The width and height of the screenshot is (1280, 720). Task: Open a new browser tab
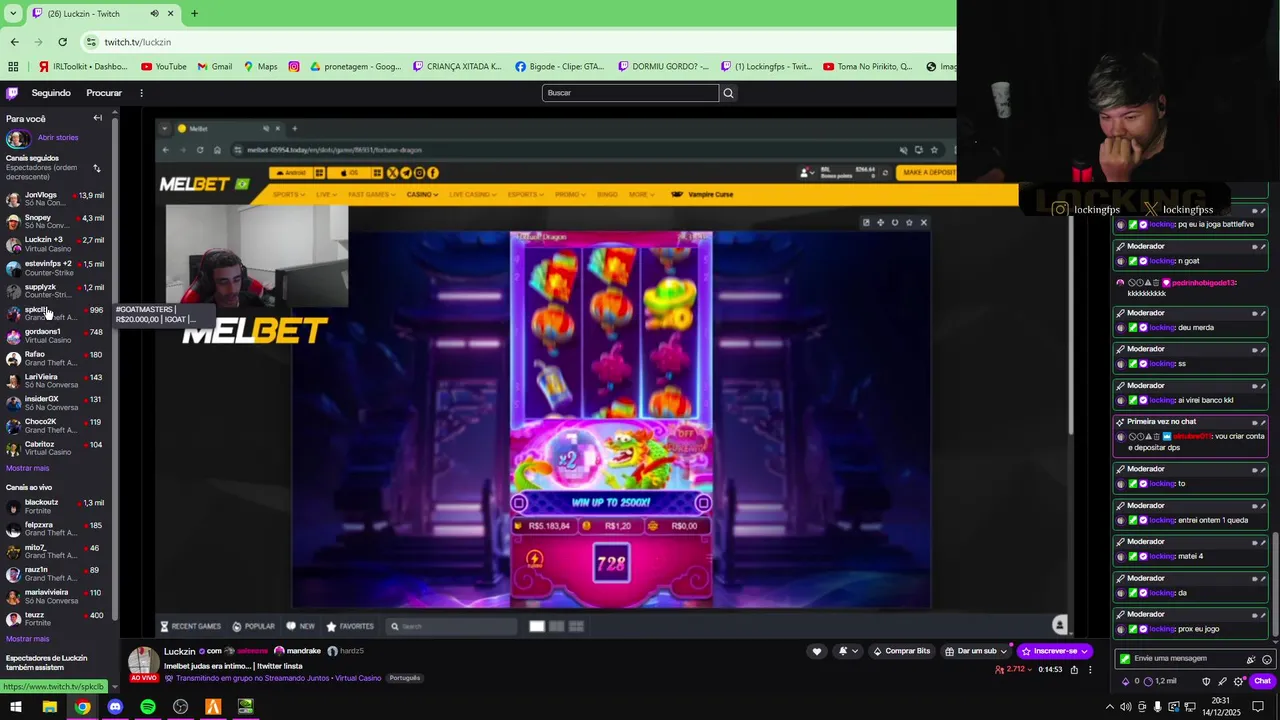(x=194, y=14)
